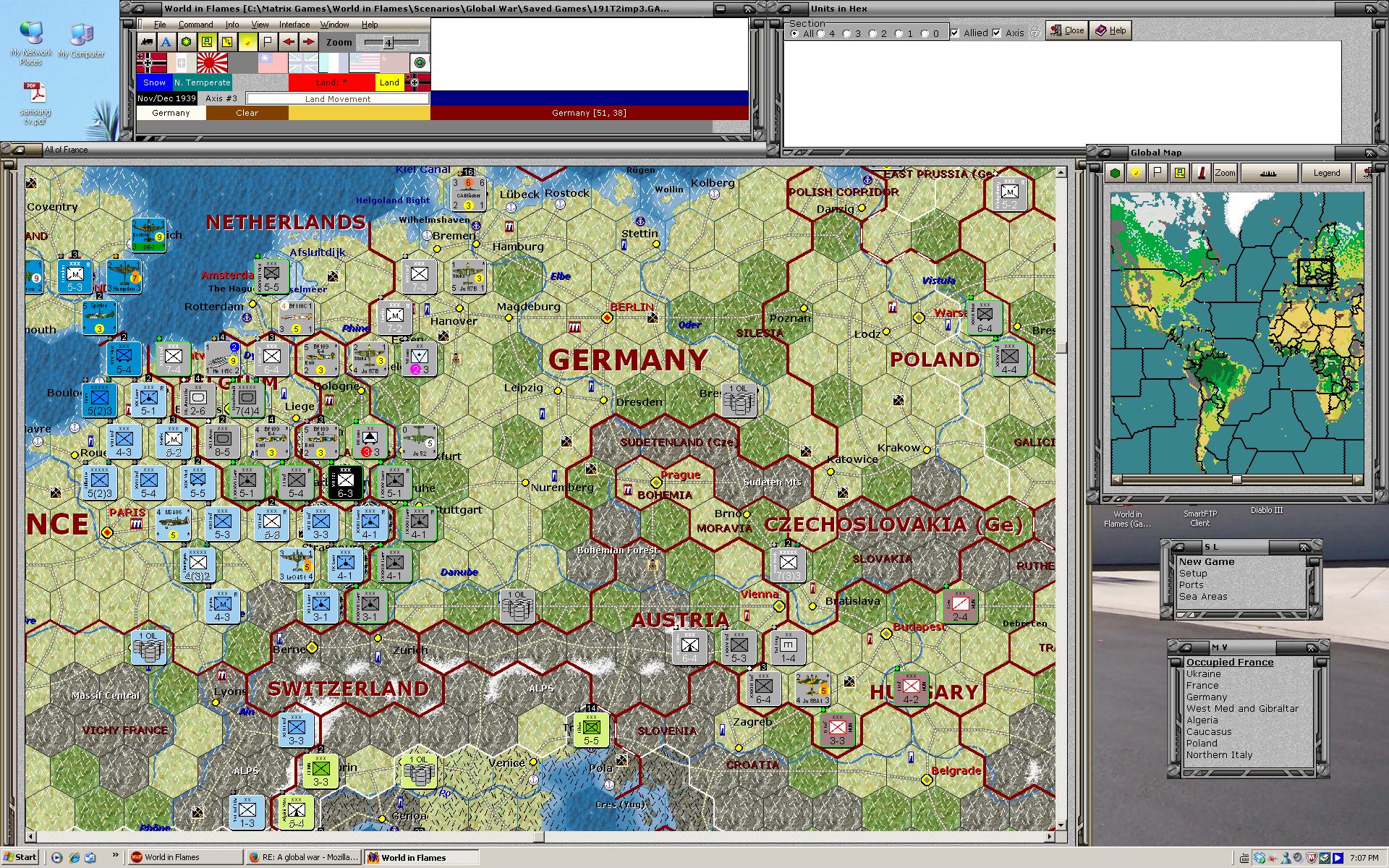Select Section 3 radio button

click(848, 33)
